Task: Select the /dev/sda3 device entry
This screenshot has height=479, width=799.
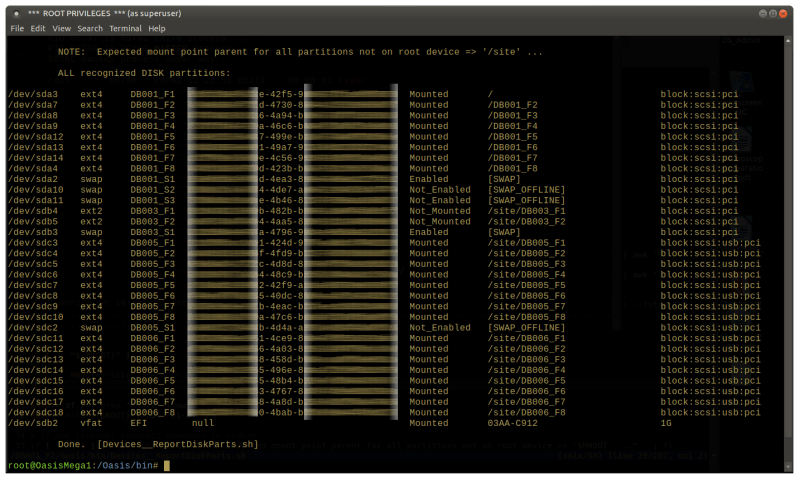Action: click(x=33, y=94)
